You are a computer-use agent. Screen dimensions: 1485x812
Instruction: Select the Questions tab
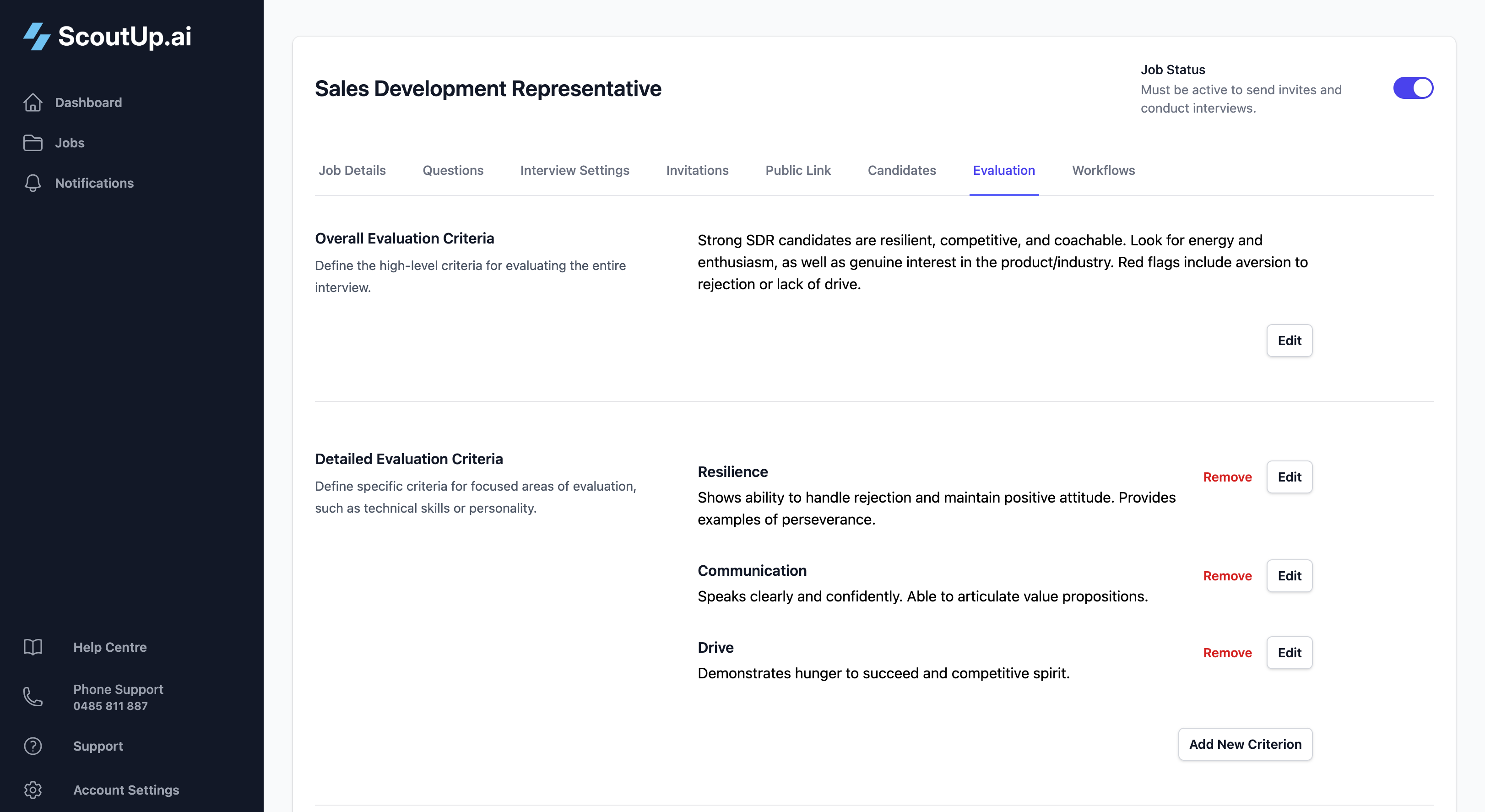click(x=453, y=171)
